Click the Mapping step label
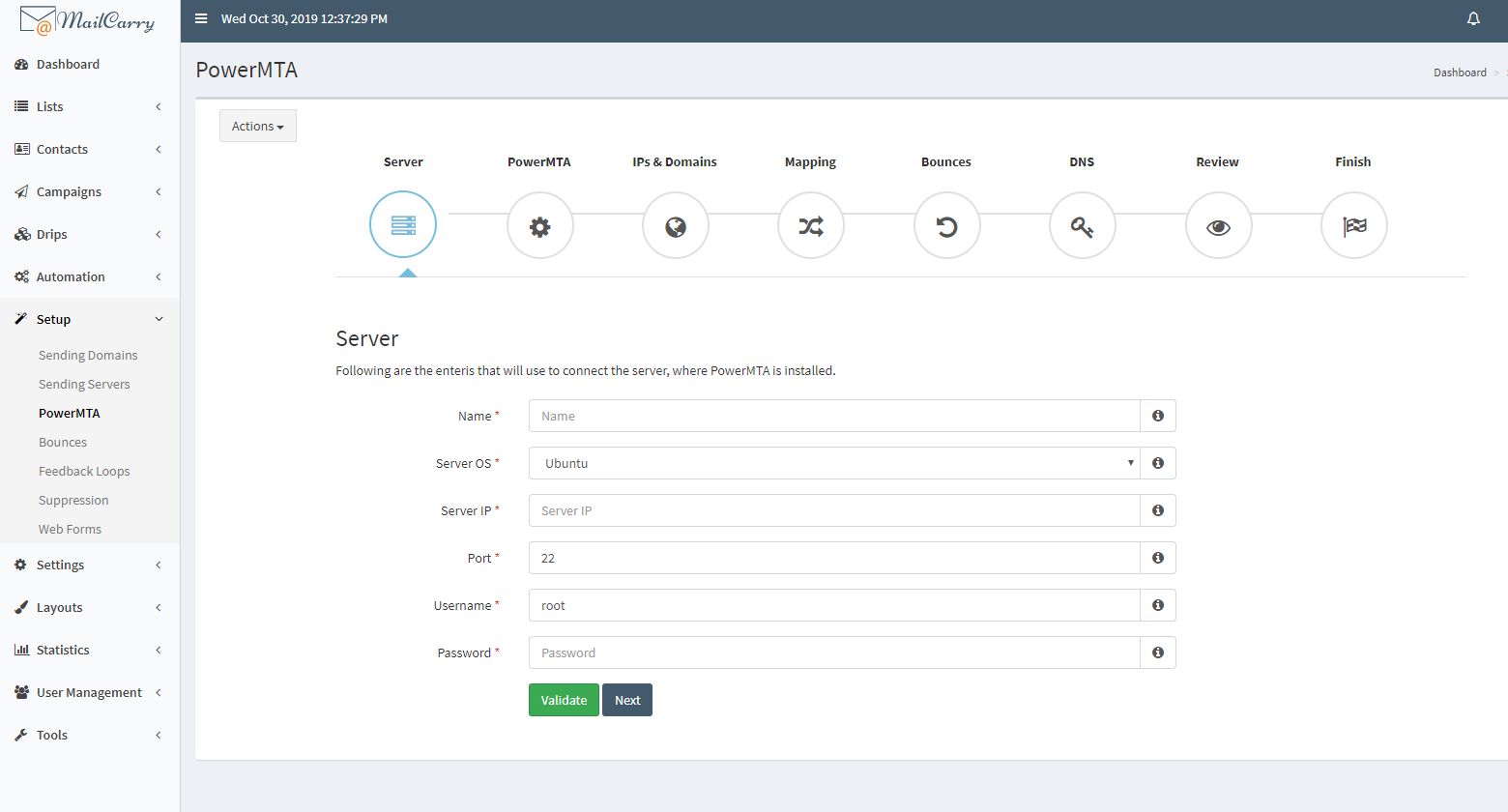 pyautogui.click(x=810, y=161)
